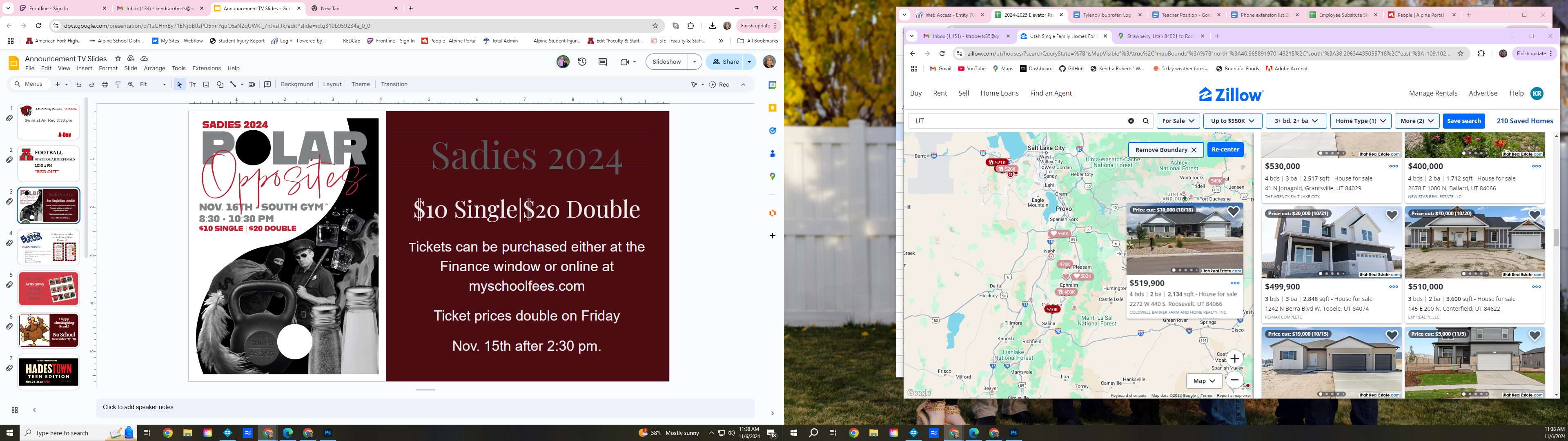Open the Insert menu in Slides
Viewport: 1568px width, 441px height.
[x=85, y=68]
